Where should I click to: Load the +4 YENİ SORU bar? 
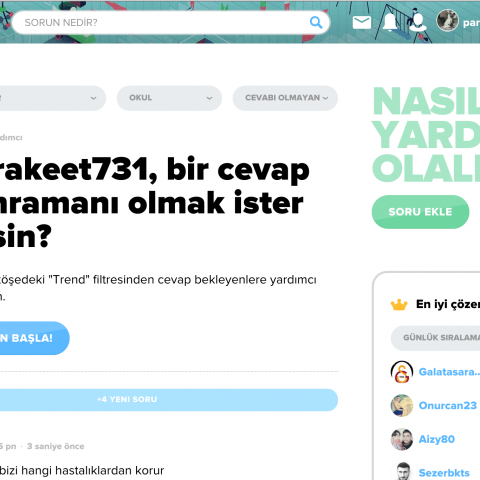pos(168,400)
